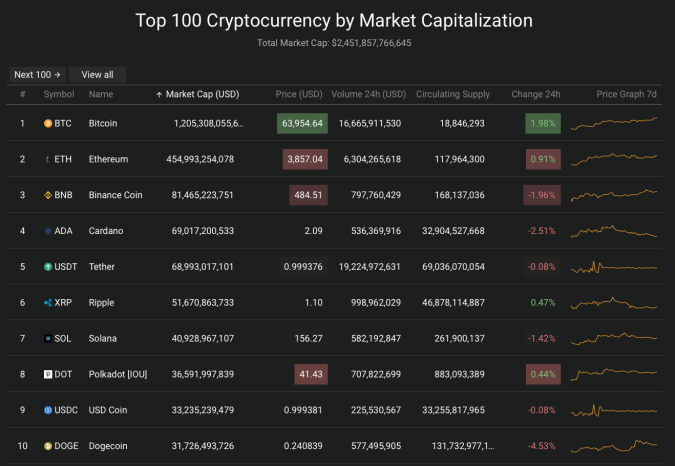The image size is (675, 466).
Task: Click the Polkadot logo icon
Action: pyautogui.click(x=48, y=374)
